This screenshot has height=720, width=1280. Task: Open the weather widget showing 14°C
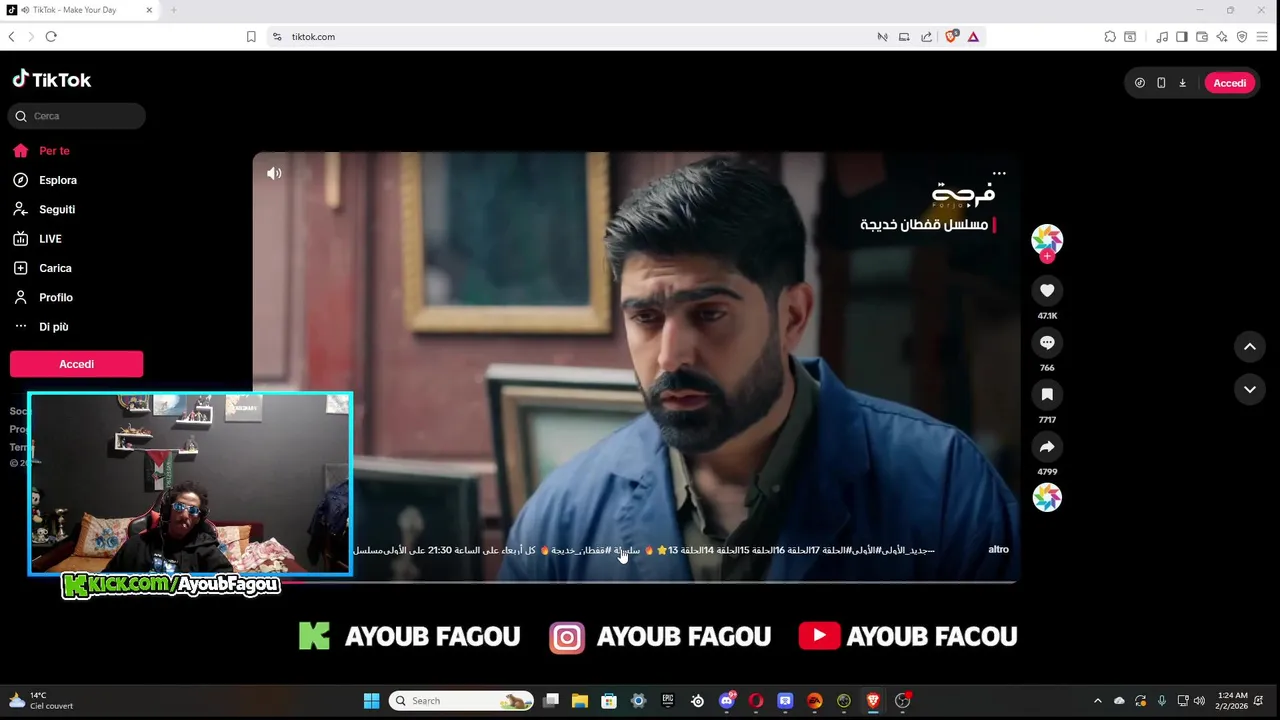[40, 700]
